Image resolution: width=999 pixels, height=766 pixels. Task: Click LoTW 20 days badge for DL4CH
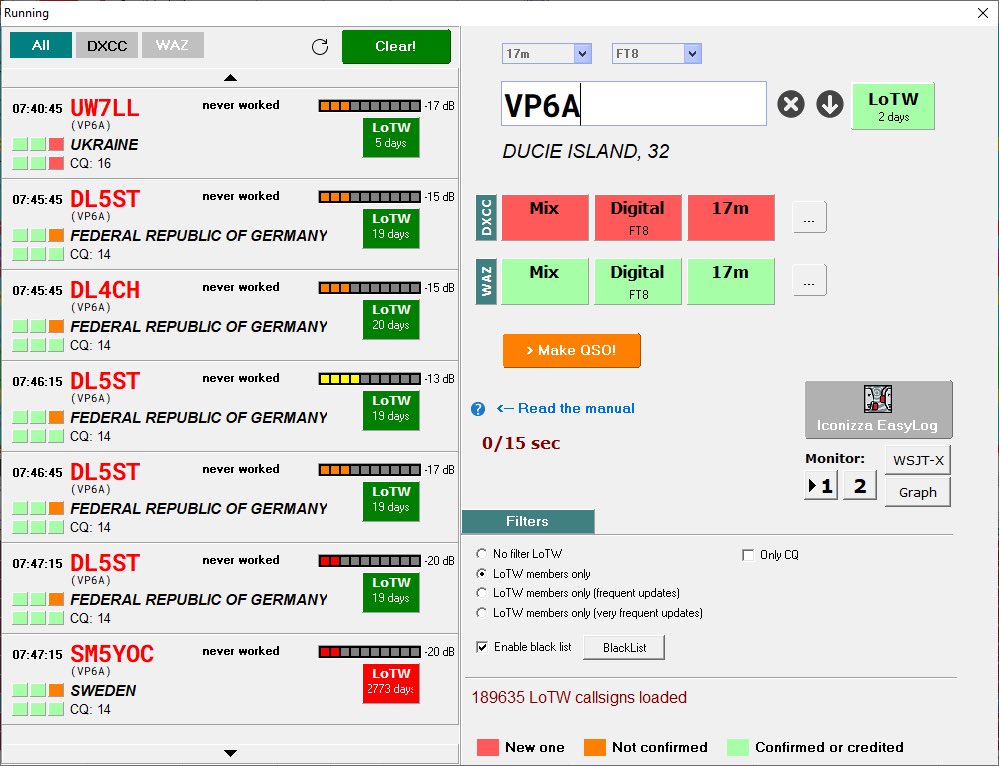(x=391, y=319)
